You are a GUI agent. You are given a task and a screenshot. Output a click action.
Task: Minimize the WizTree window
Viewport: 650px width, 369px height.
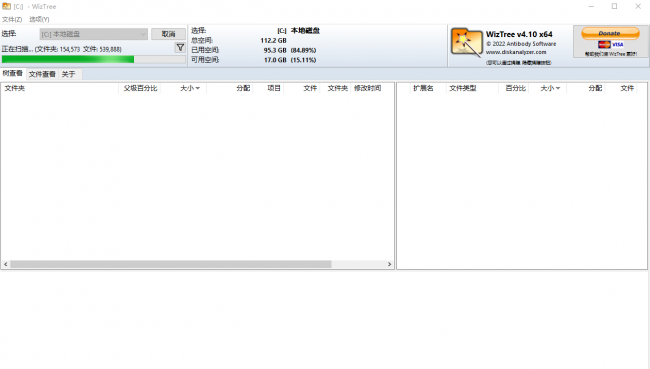(591, 6)
